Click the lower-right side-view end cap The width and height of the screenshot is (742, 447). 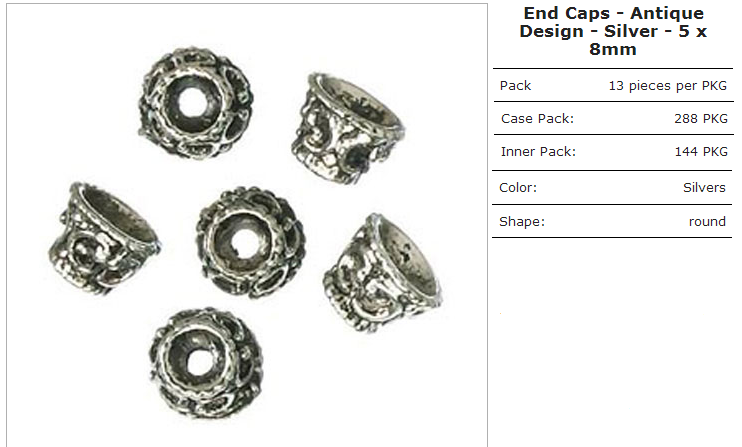coord(382,273)
